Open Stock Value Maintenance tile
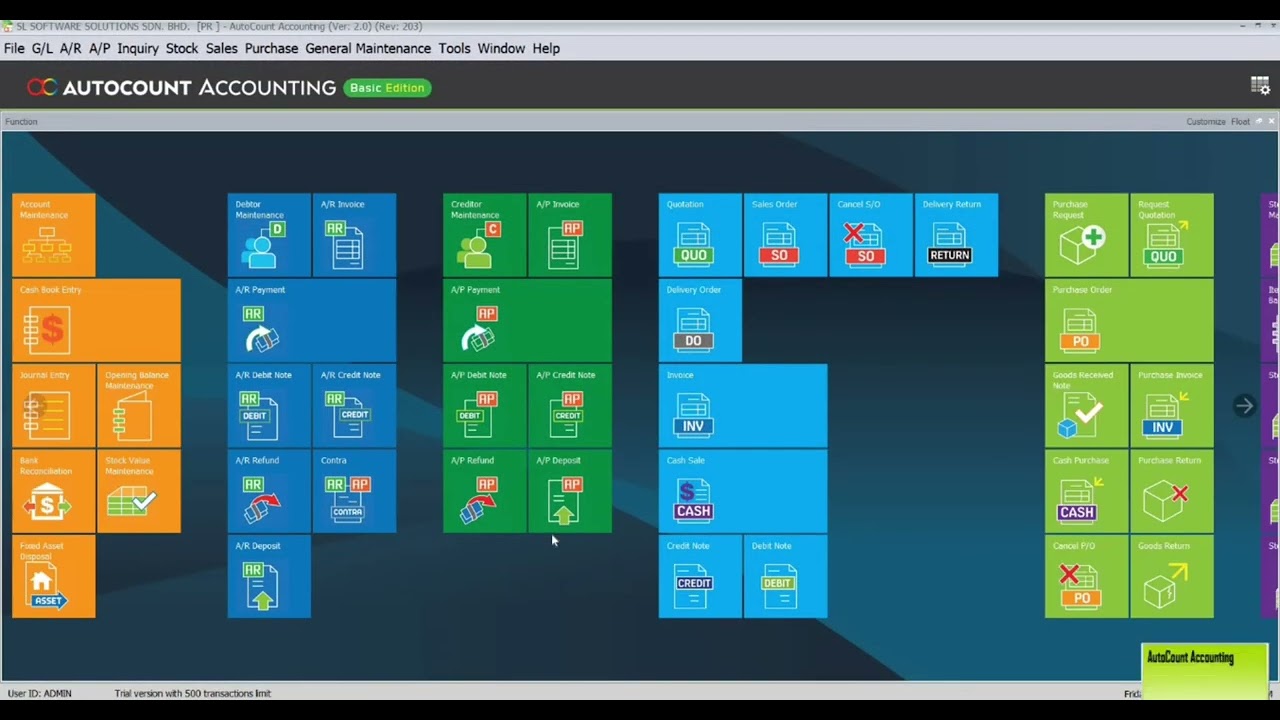 coord(139,491)
